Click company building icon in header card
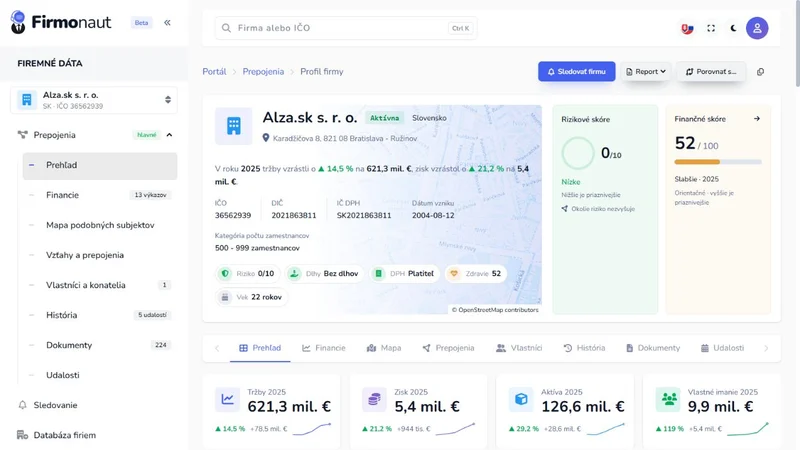 coord(234,126)
